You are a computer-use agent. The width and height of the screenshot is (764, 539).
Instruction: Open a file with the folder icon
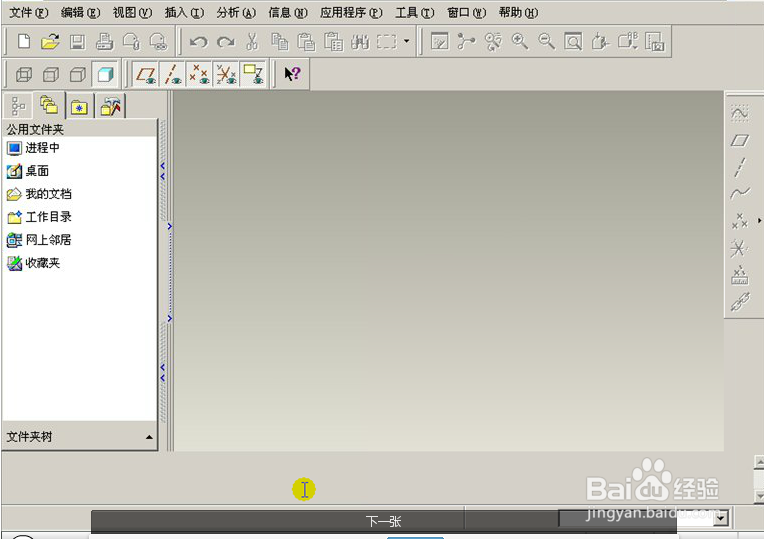pyautogui.click(x=50, y=41)
